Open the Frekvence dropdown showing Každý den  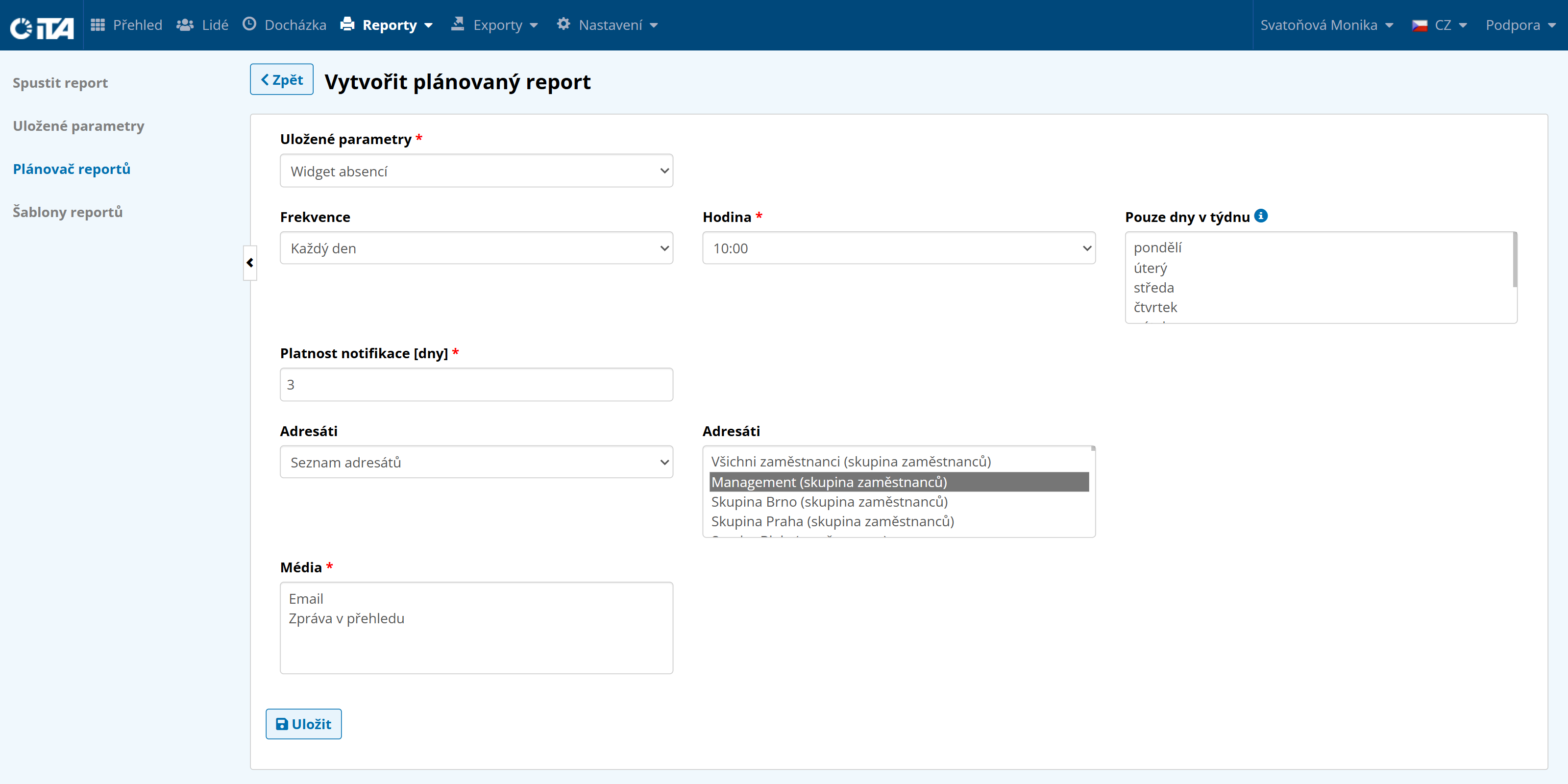click(477, 248)
